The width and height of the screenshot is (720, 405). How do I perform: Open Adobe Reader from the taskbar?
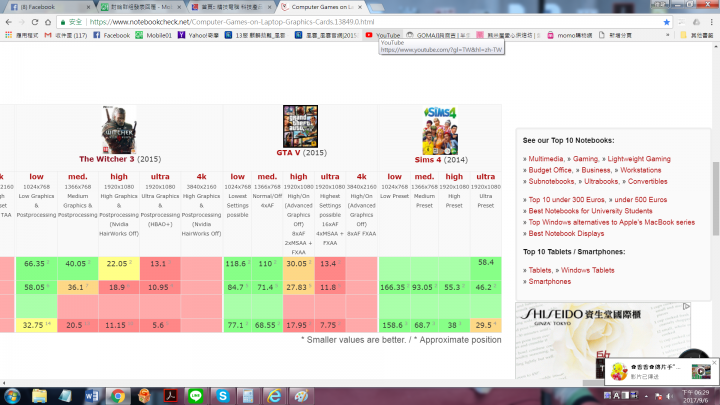coord(170,396)
